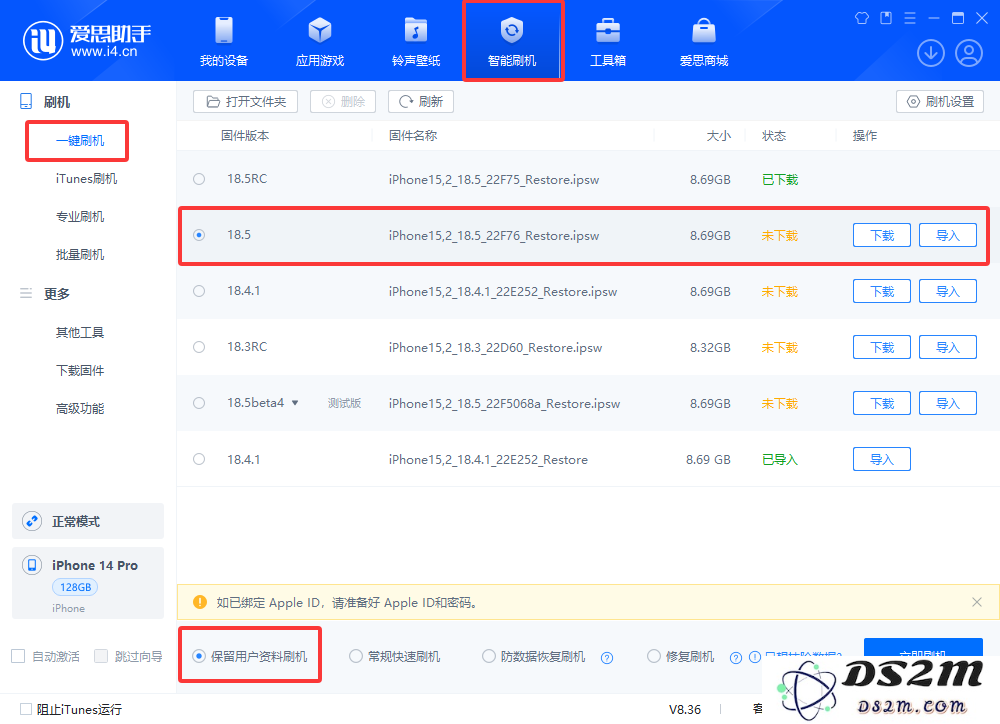Viewport: 1000px width, 724px height.
Task: Select the 18.5 firmware radio button
Action: tap(199, 235)
